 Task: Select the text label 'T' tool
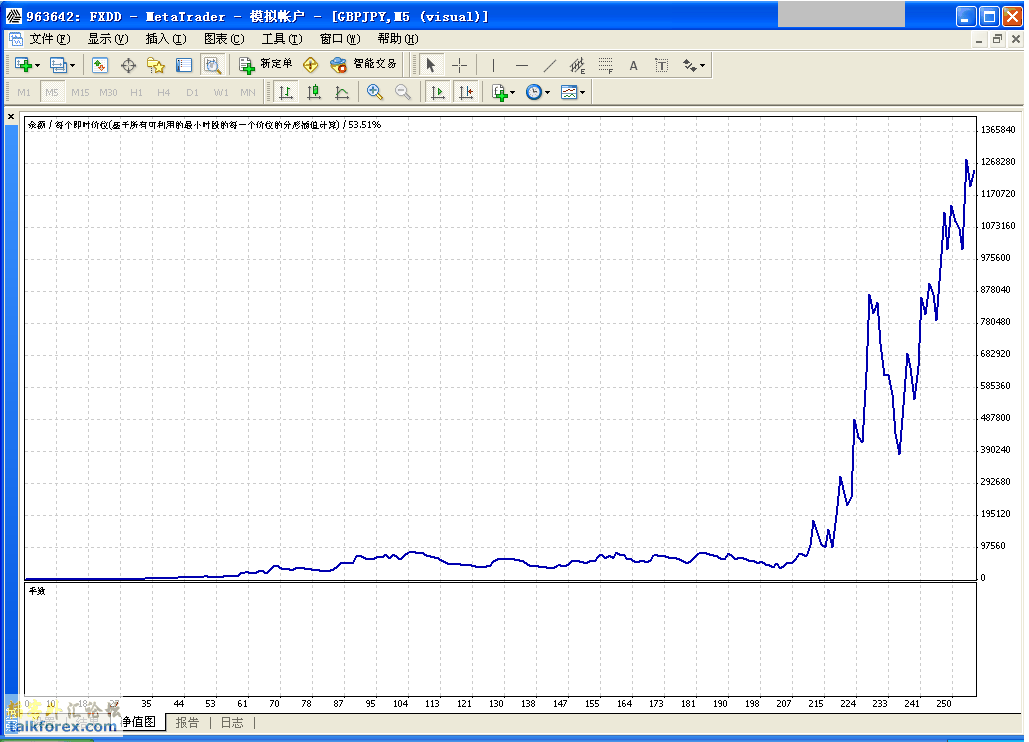(662, 65)
